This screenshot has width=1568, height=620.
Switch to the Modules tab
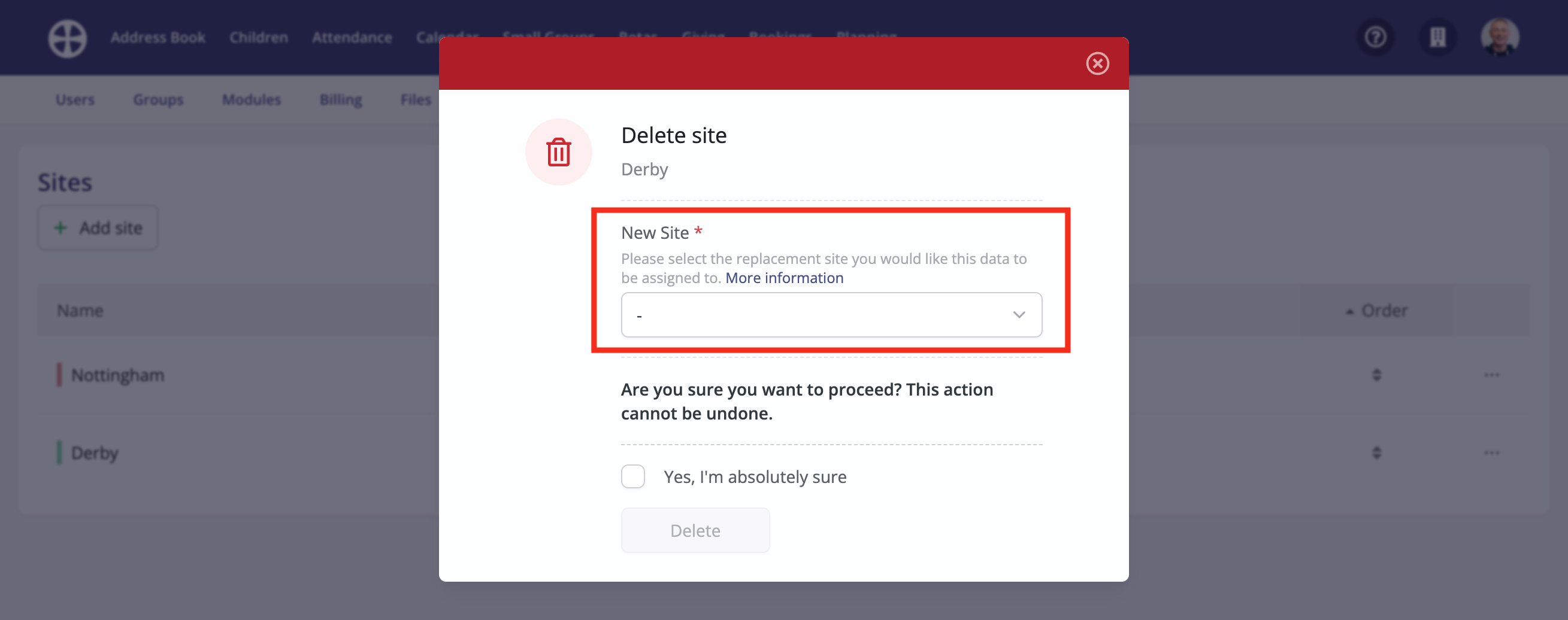[x=252, y=100]
